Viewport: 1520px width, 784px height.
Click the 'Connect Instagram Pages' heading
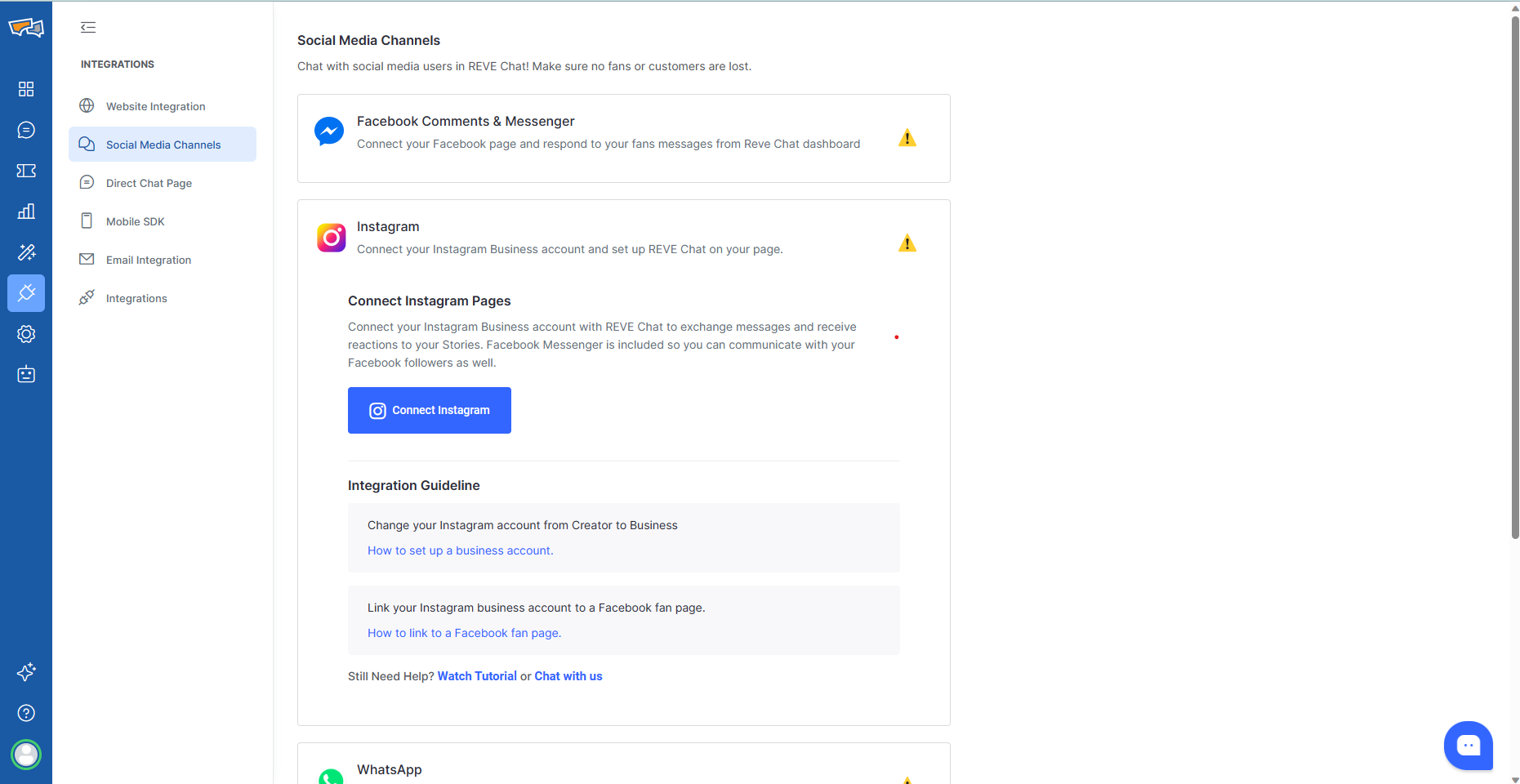click(x=430, y=301)
